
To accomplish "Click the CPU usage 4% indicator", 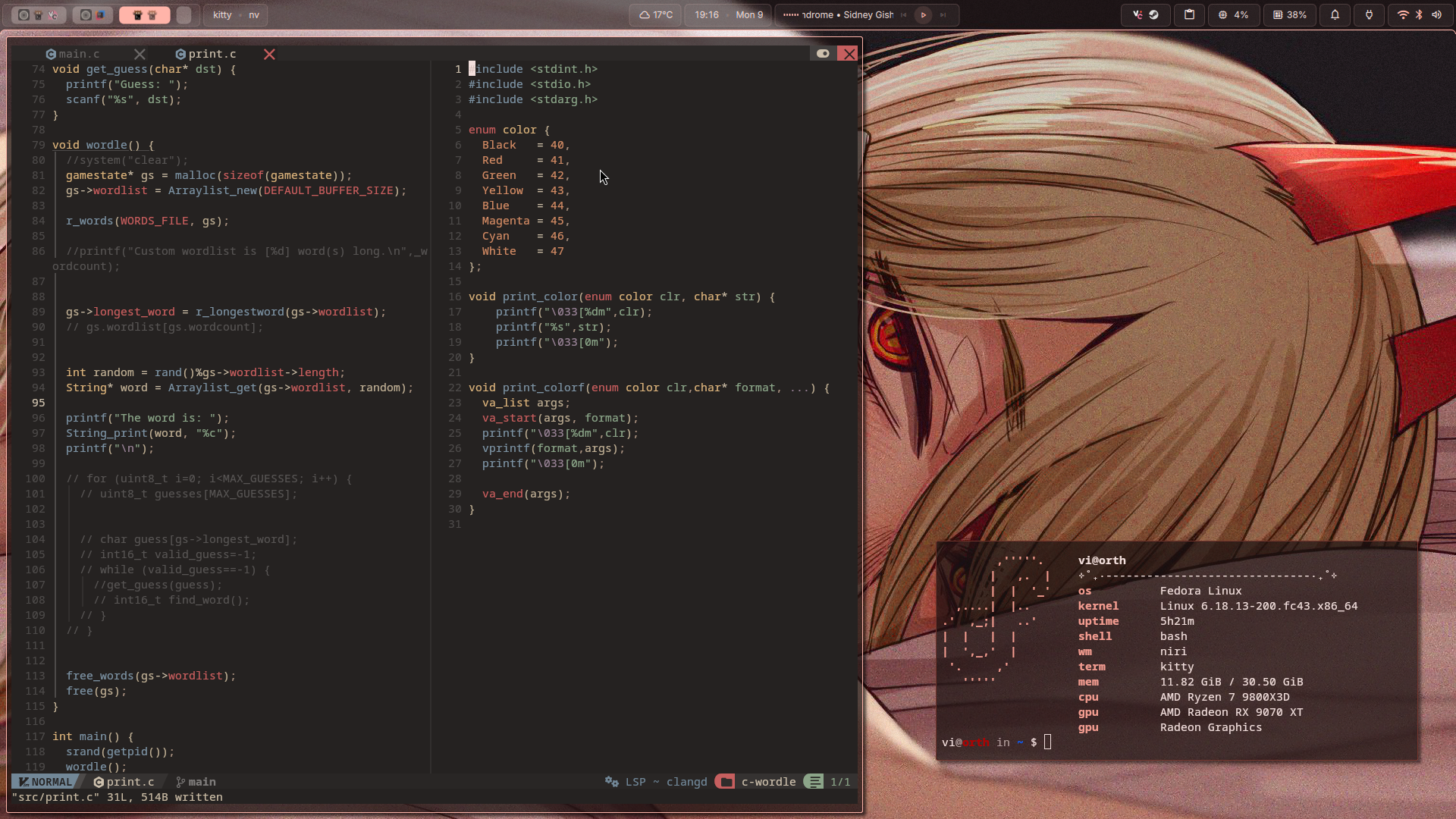I will 1233,14.
